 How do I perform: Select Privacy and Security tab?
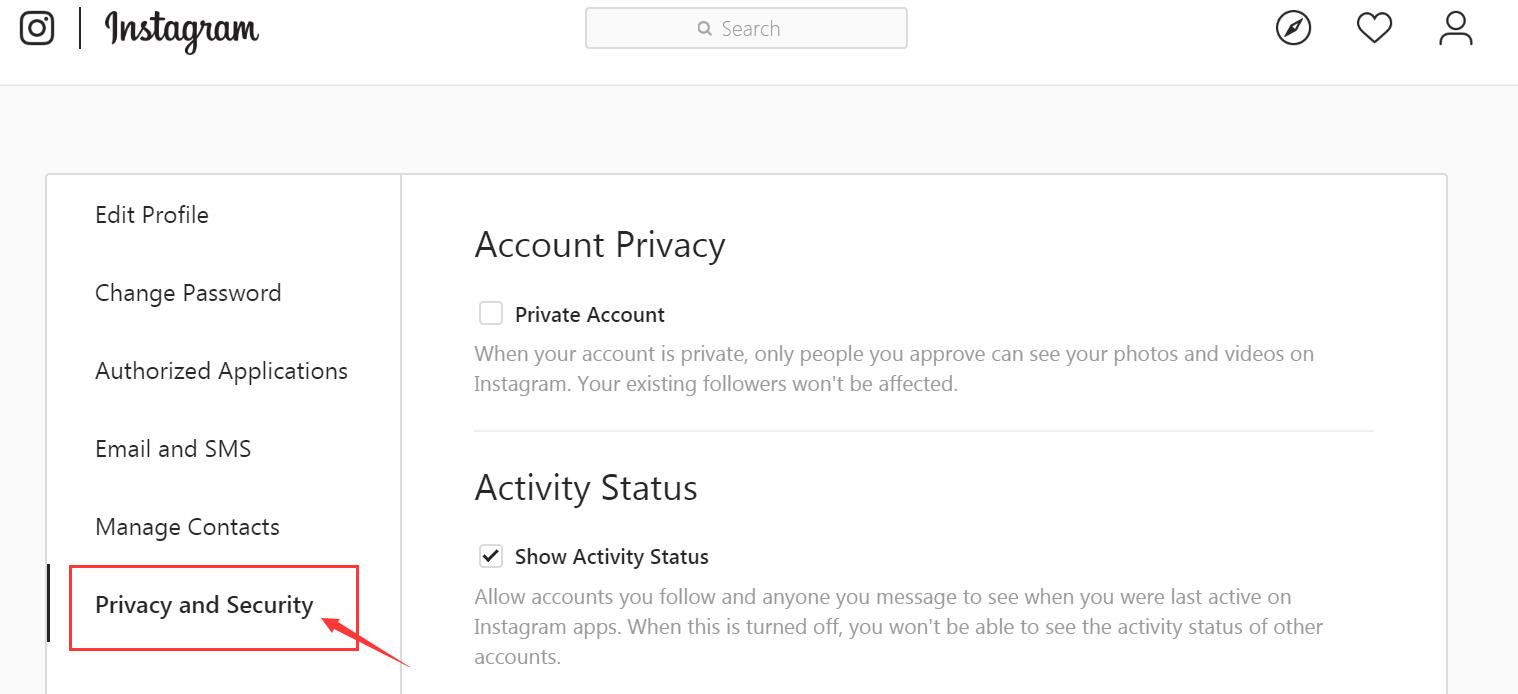point(204,605)
